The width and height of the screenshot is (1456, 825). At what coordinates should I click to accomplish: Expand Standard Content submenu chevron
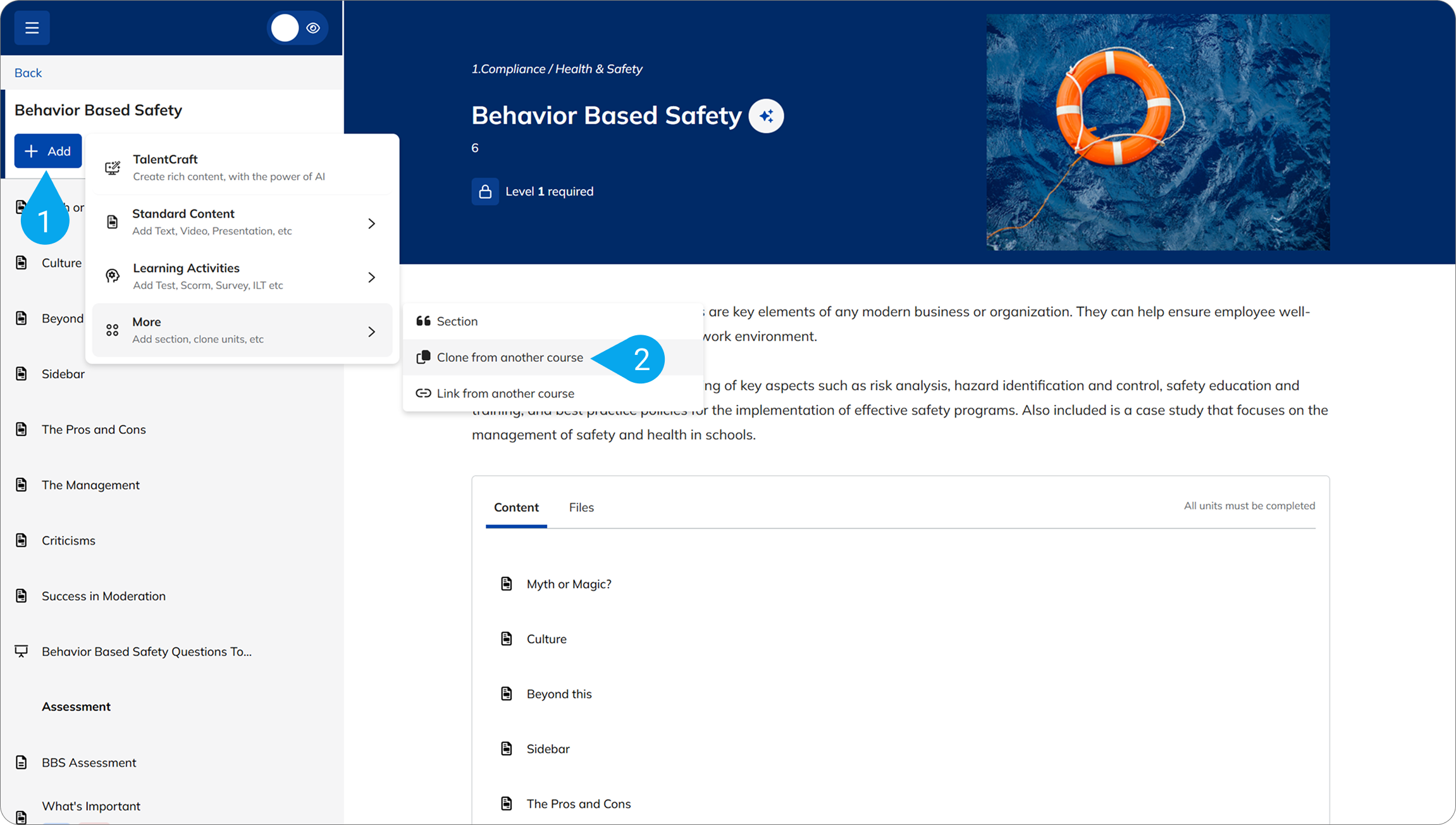tap(372, 223)
